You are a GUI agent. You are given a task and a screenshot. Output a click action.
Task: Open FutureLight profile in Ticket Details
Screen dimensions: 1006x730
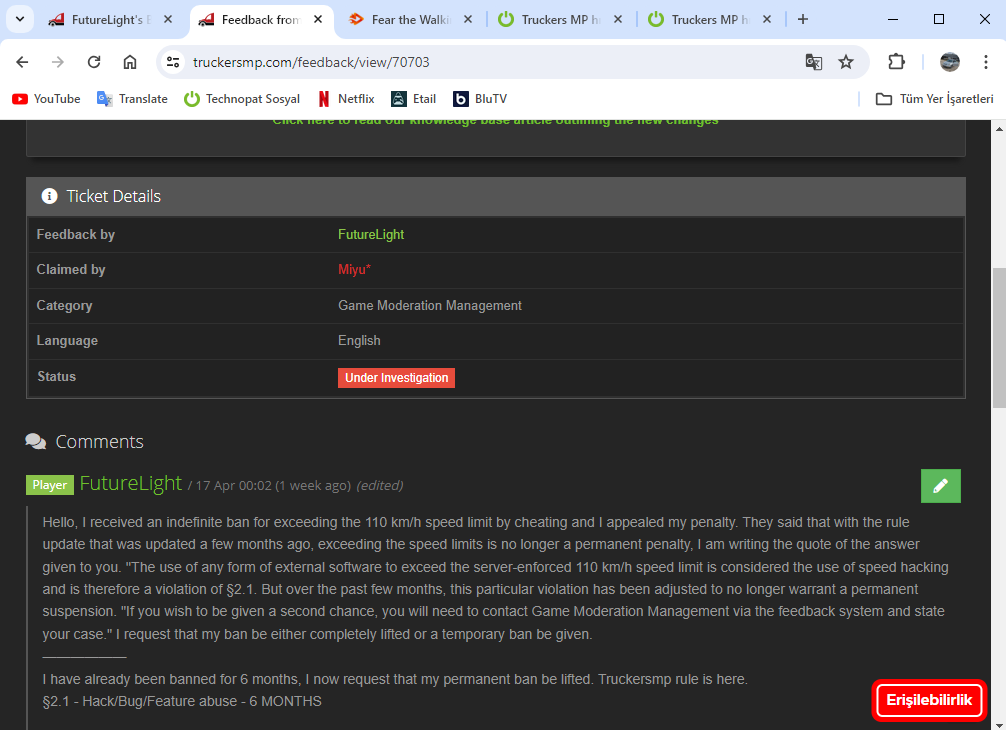point(371,235)
